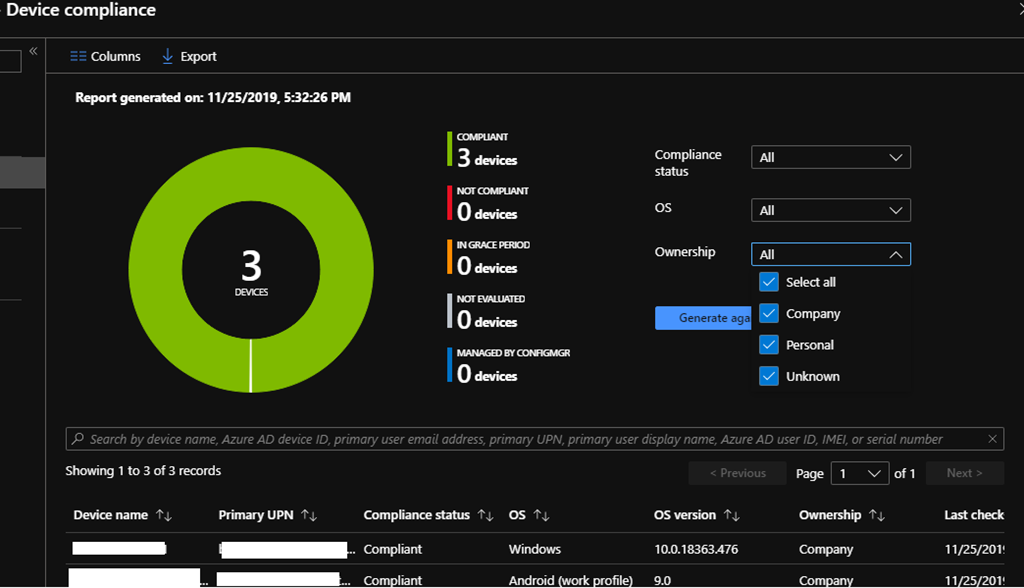This screenshot has width=1024, height=588.
Task: Click the Columns icon in toolbar
Action: (78, 57)
